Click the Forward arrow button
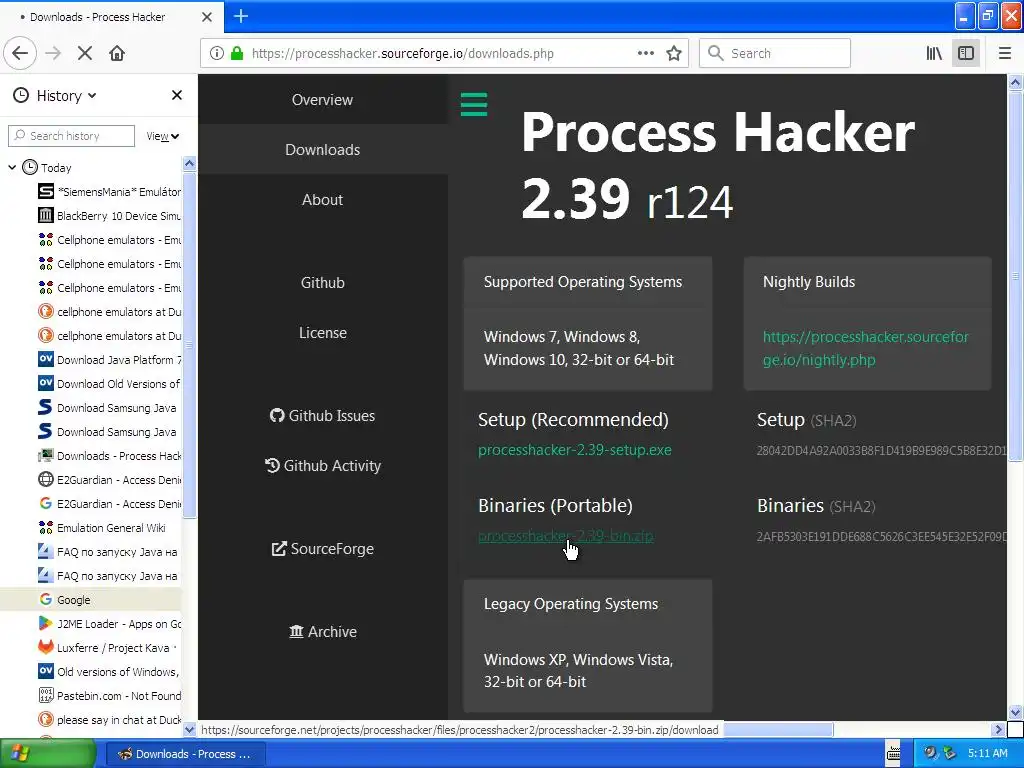1024x768 pixels. point(53,54)
